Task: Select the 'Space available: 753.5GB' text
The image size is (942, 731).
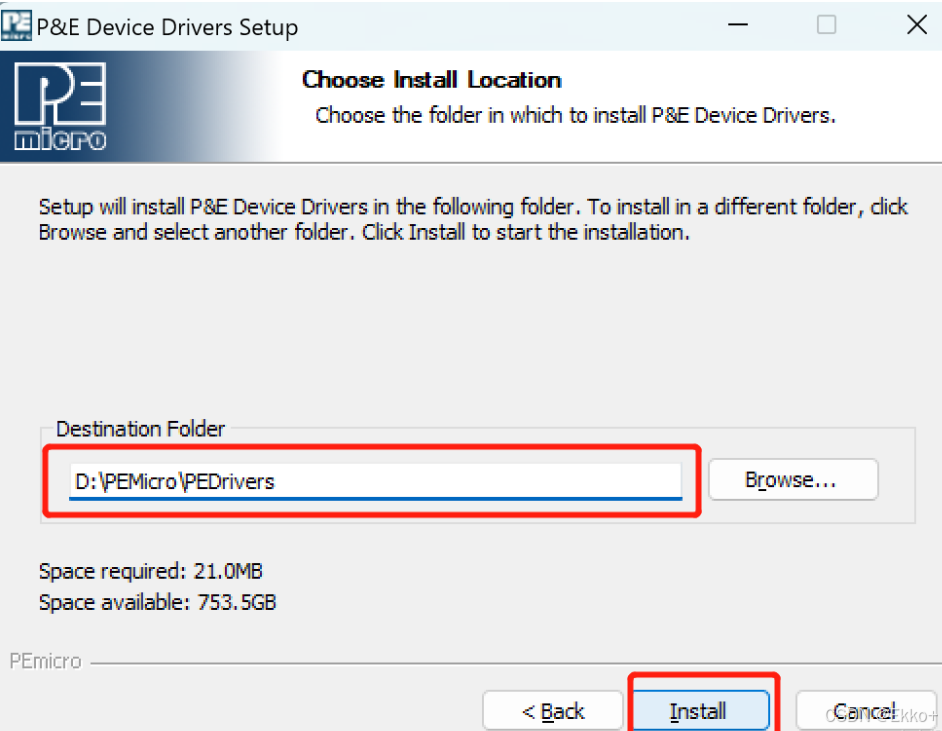Action: point(157,602)
